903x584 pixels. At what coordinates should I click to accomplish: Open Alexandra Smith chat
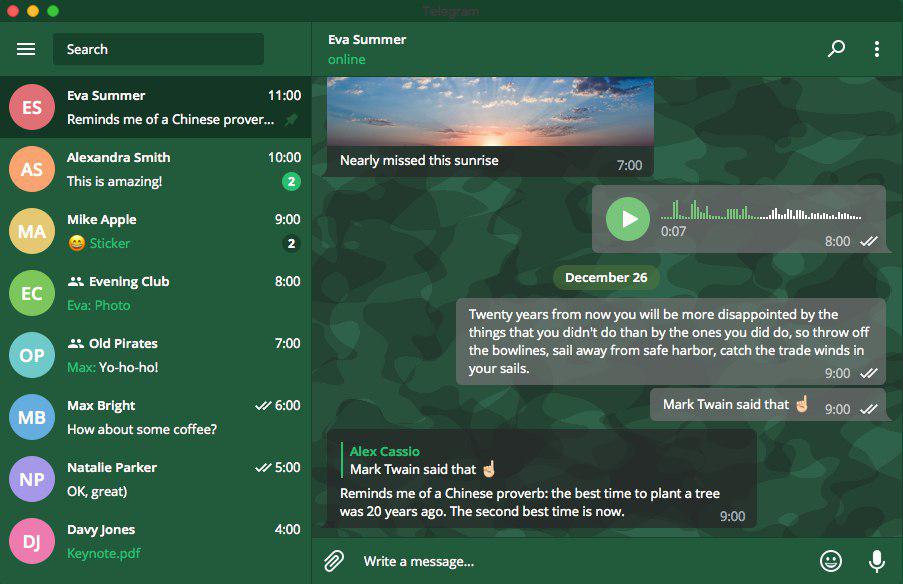155,169
